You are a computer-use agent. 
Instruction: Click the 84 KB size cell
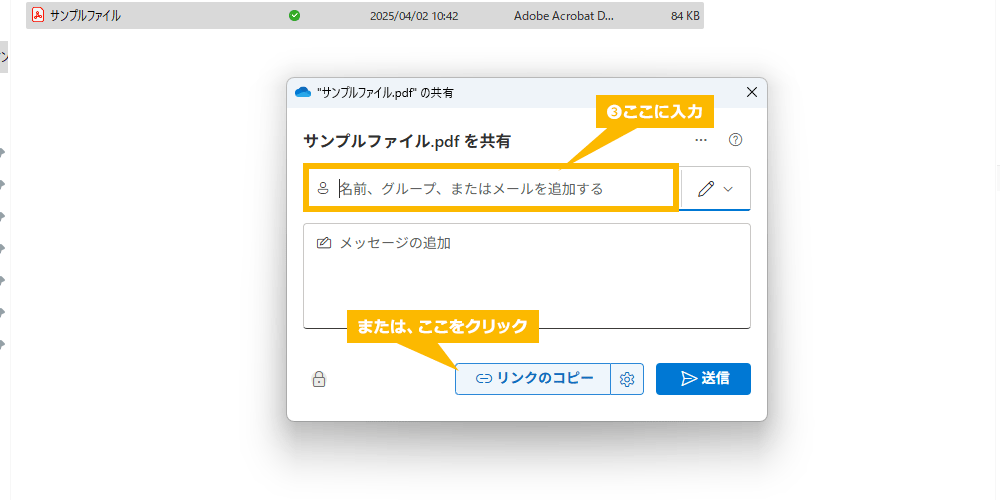click(685, 17)
